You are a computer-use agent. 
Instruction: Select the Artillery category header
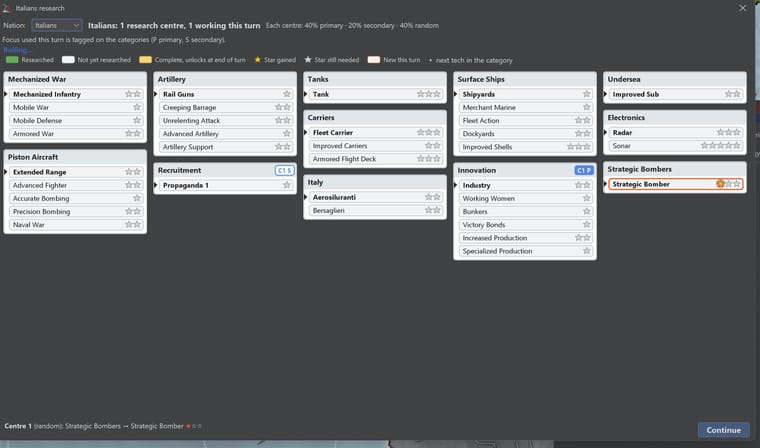(225, 79)
